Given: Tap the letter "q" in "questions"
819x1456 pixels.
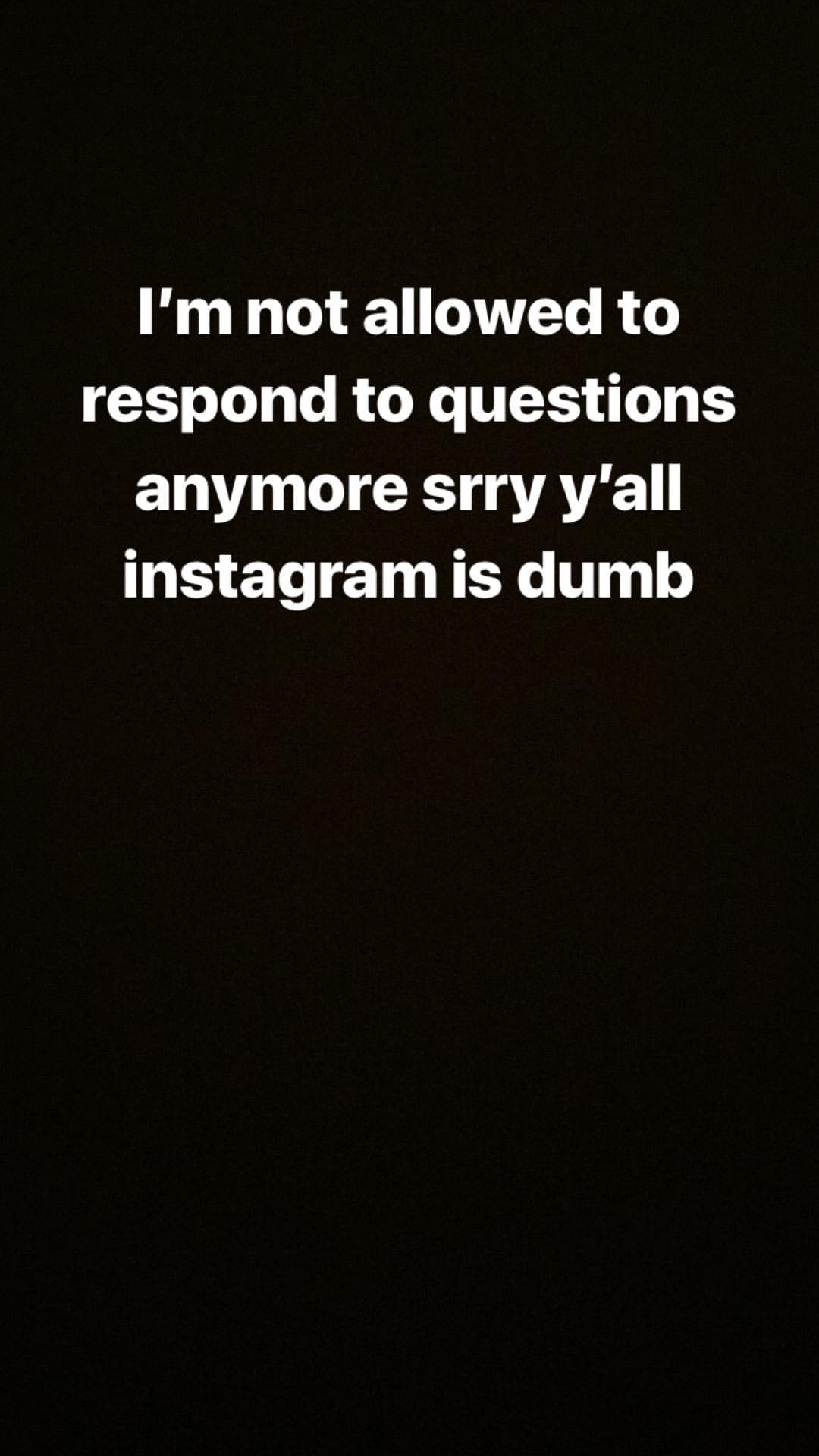Looking at the screenshot, I should click(447, 409).
